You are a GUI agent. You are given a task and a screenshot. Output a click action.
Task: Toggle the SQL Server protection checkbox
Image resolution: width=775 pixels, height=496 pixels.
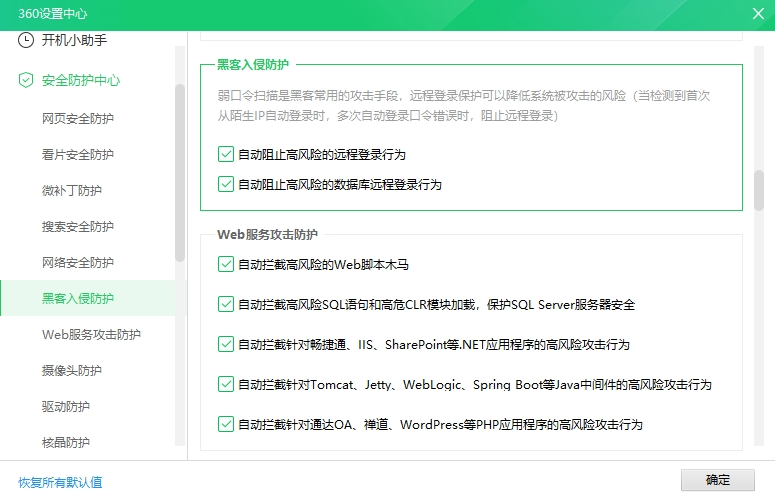[x=225, y=305]
